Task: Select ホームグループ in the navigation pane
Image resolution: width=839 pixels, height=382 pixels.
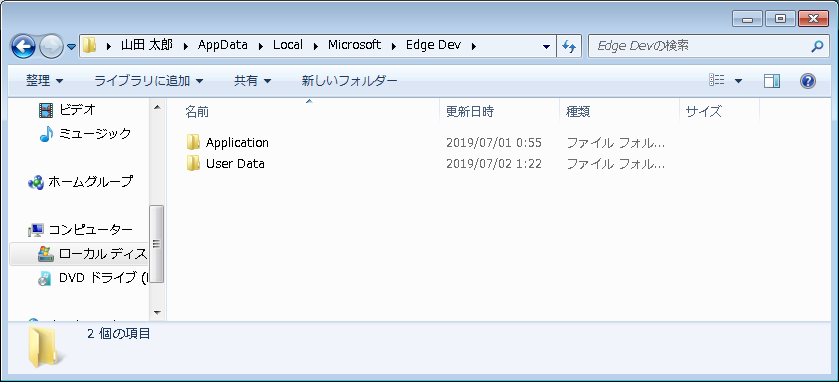Action: (x=90, y=181)
